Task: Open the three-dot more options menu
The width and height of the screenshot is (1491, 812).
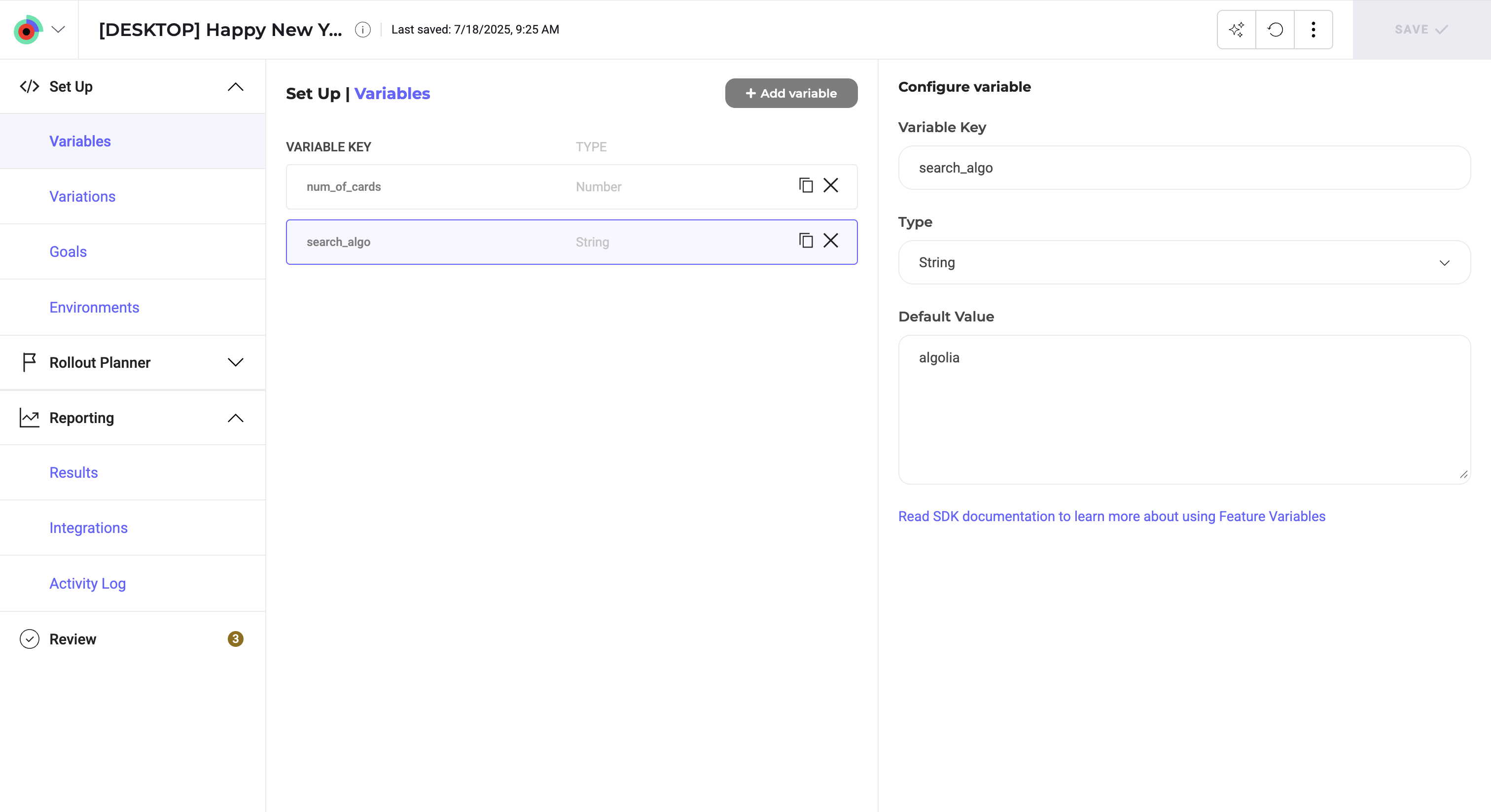Action: point(1313,30)
